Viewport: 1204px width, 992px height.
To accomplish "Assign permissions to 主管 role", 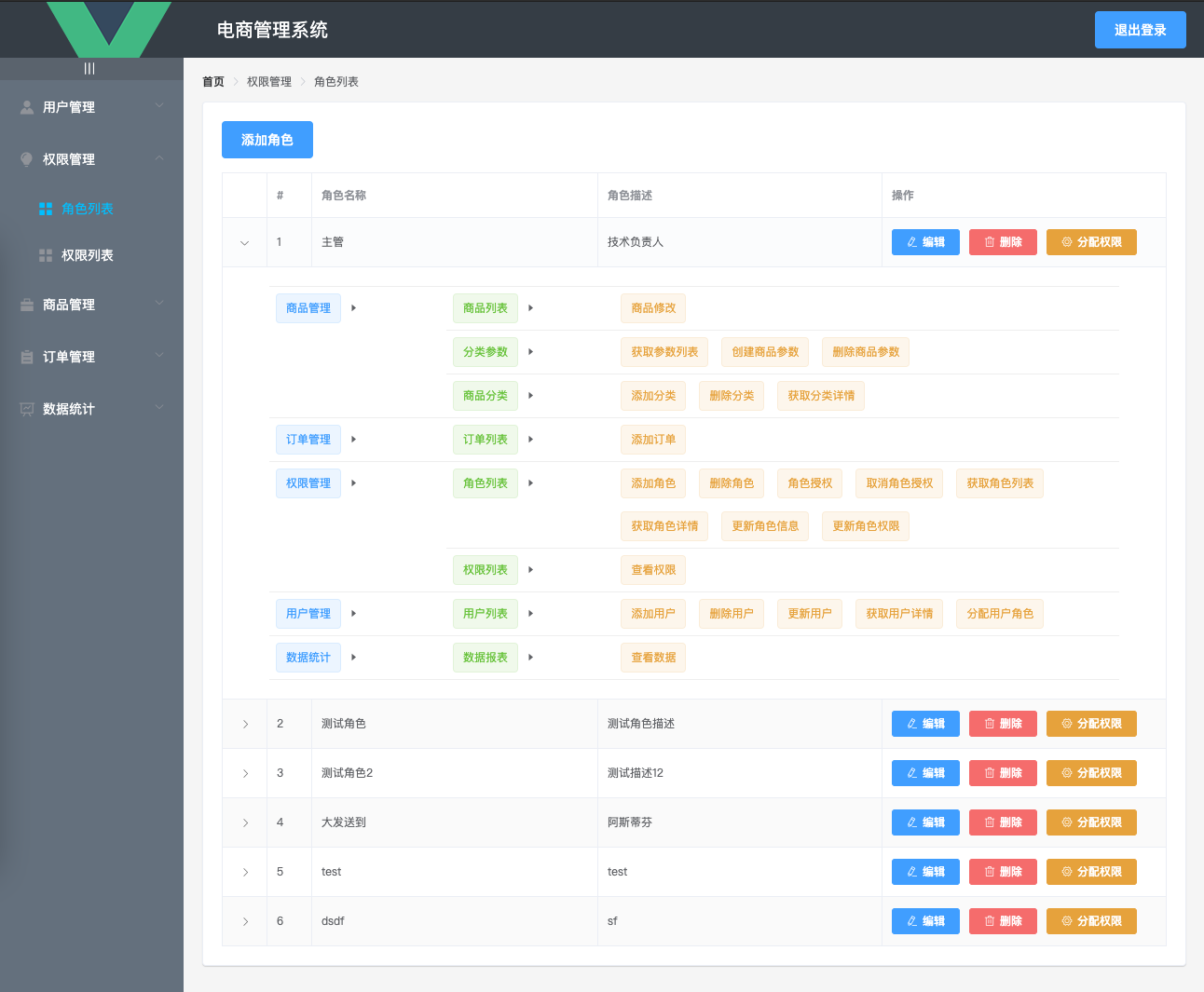I will 1091,242.
